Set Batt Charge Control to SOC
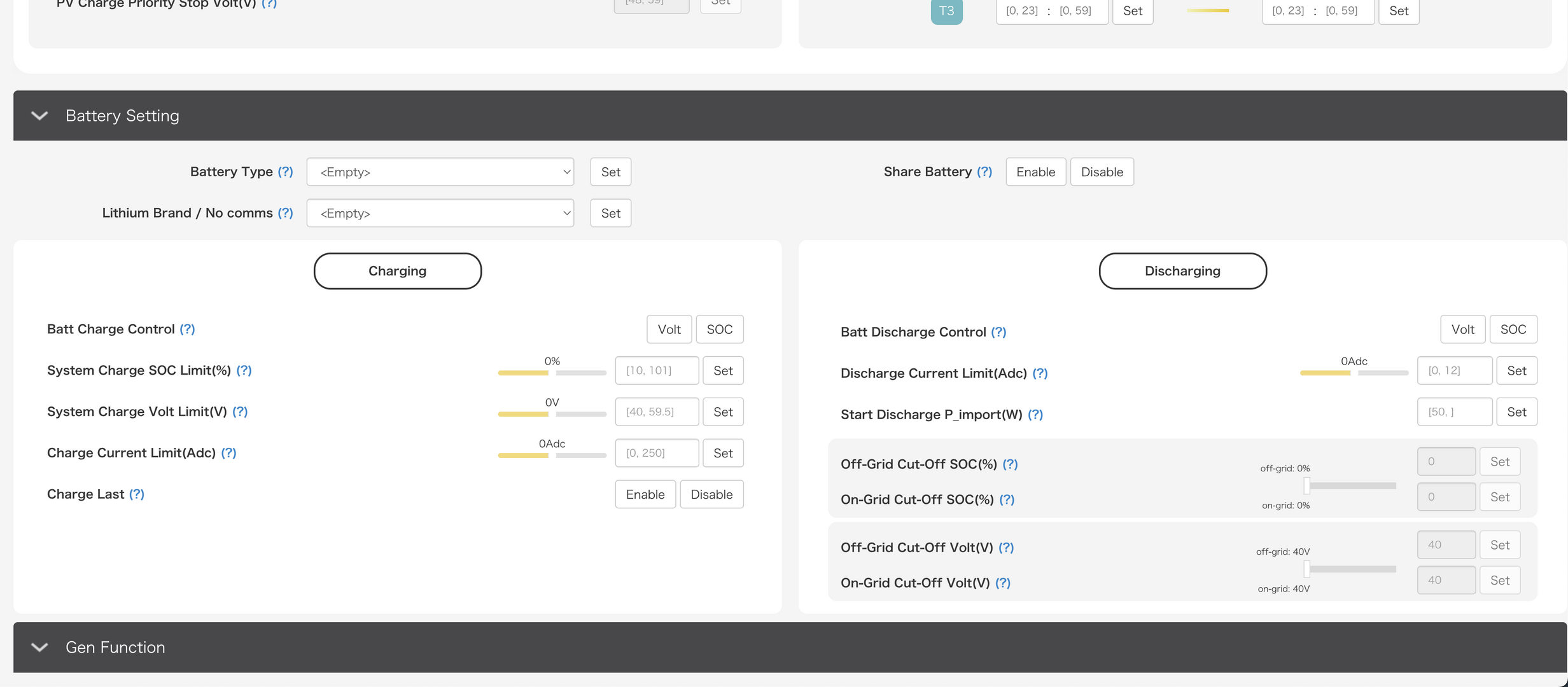Viewport: 1568px width, 687px height. click(719, 330)
